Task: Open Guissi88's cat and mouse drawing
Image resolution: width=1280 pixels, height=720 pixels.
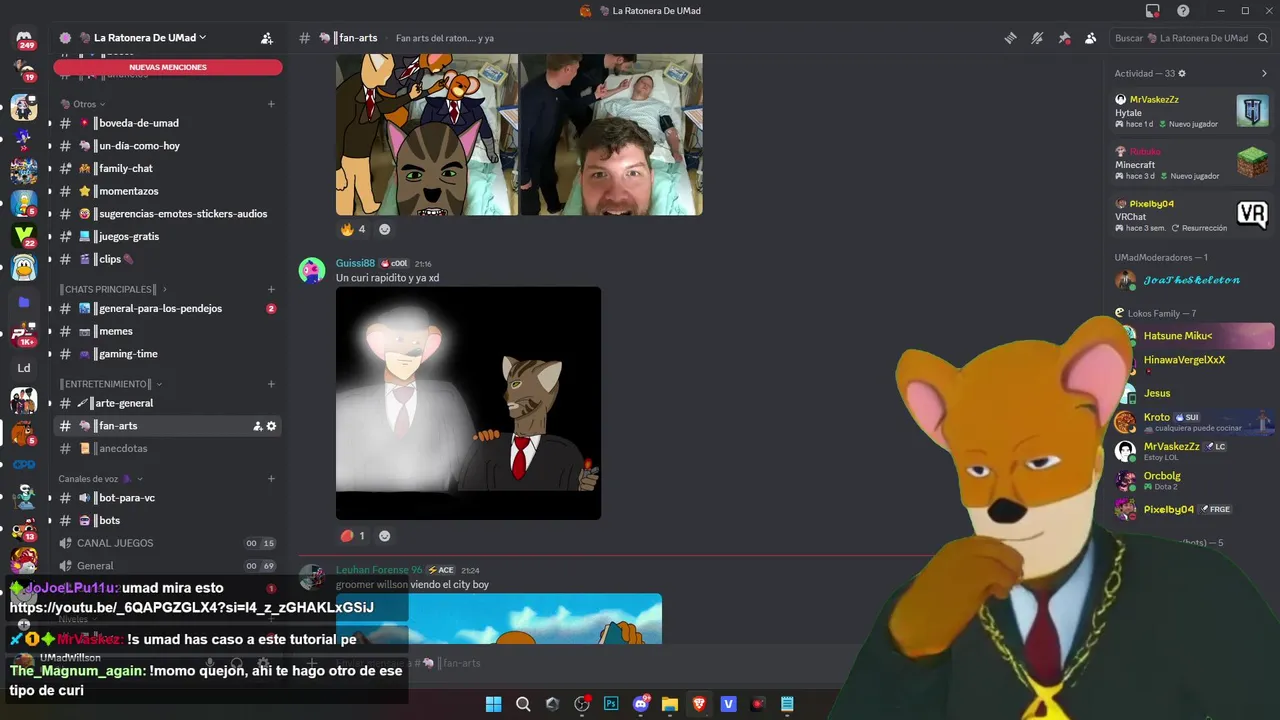Action: pyautogui.click(x=468, y=403)
